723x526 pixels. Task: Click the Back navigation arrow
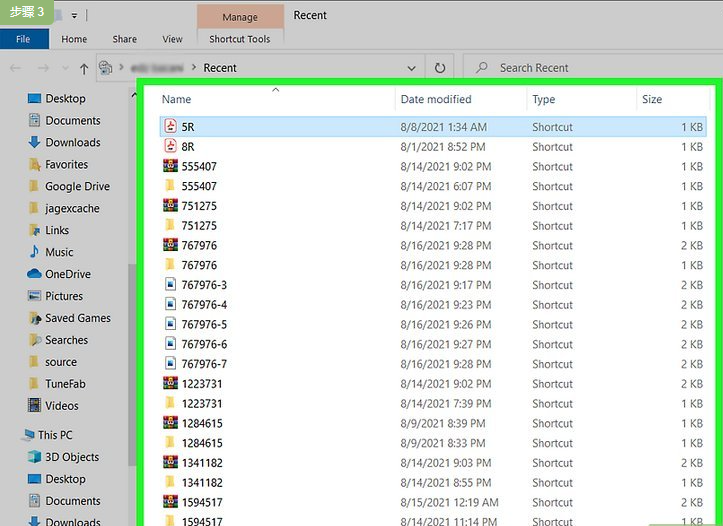coord(16,69)
